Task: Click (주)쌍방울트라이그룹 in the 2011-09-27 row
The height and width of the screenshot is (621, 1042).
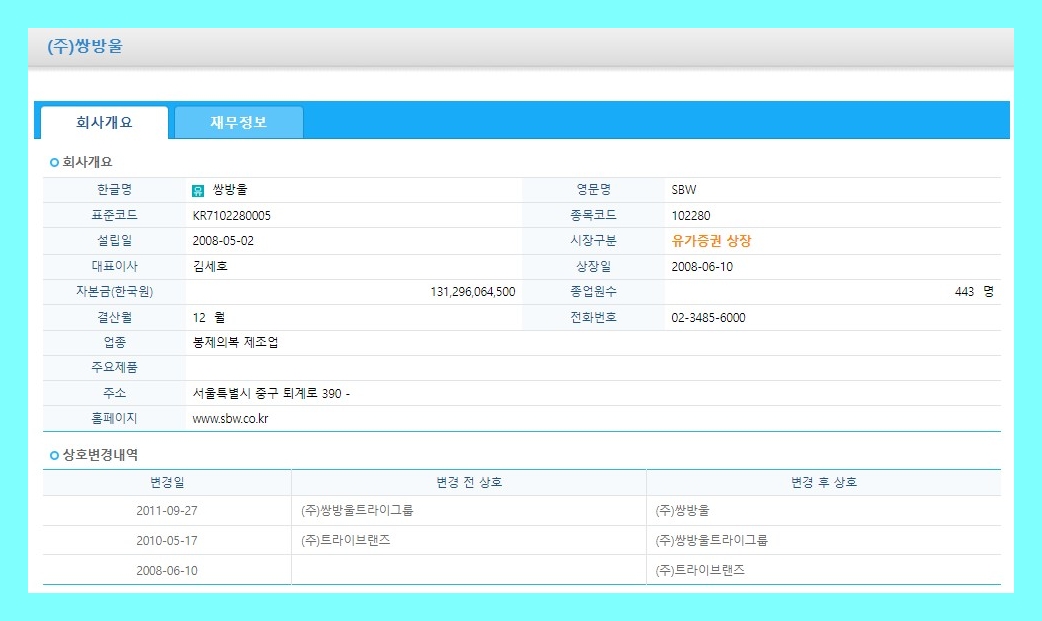Action: (357, 510)
